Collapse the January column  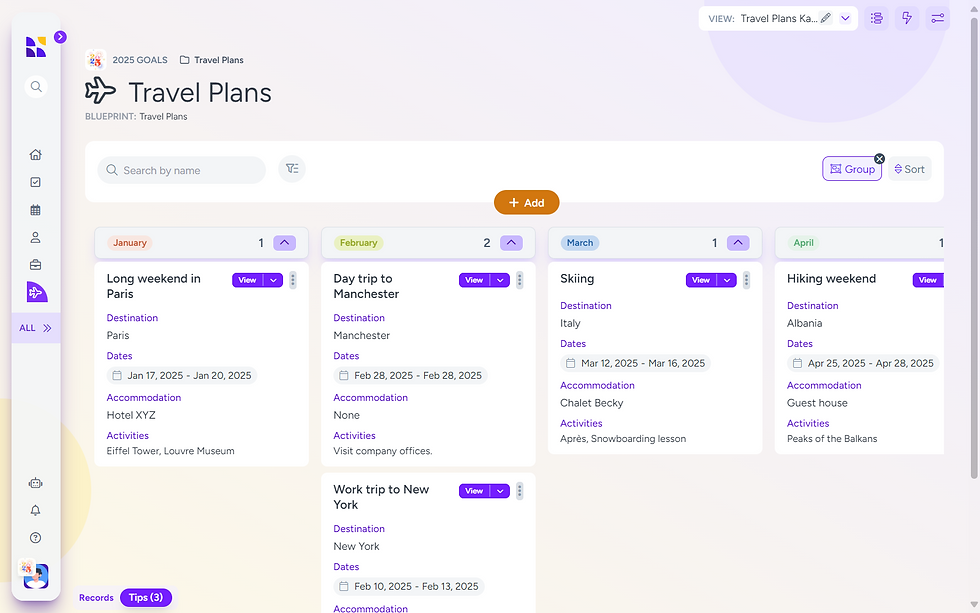284,242
